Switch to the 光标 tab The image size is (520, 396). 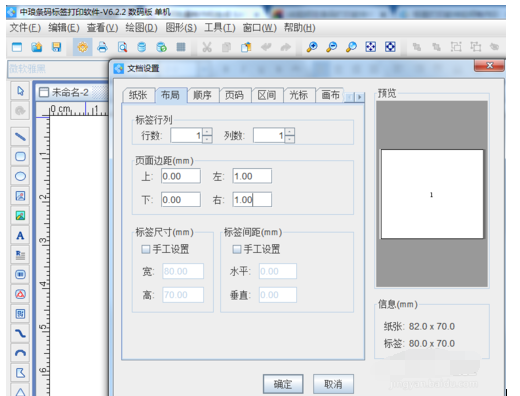point(299,95)
